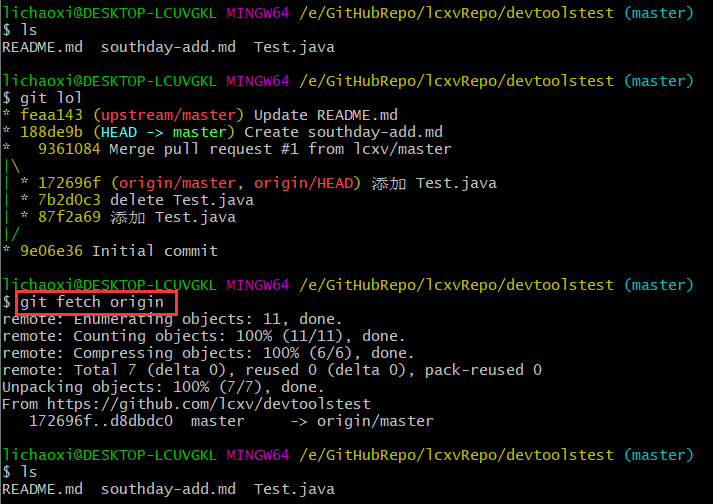Click southday-add.md in the first ls output
This screenshot has width=713, height=504.
click(x=168, y=47)
